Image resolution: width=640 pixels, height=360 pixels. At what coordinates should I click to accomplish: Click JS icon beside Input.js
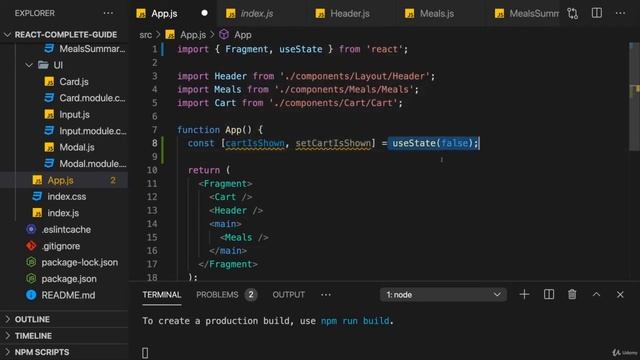(49, 114)
